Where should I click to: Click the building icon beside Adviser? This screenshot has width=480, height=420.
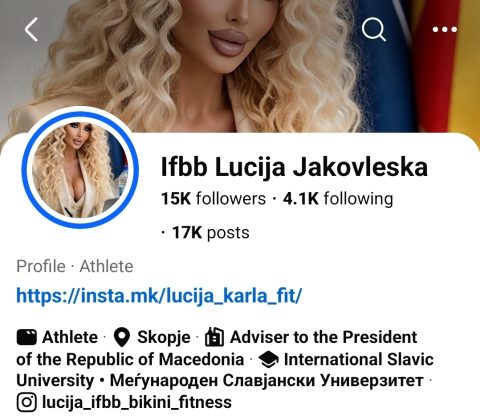point(214,337)
